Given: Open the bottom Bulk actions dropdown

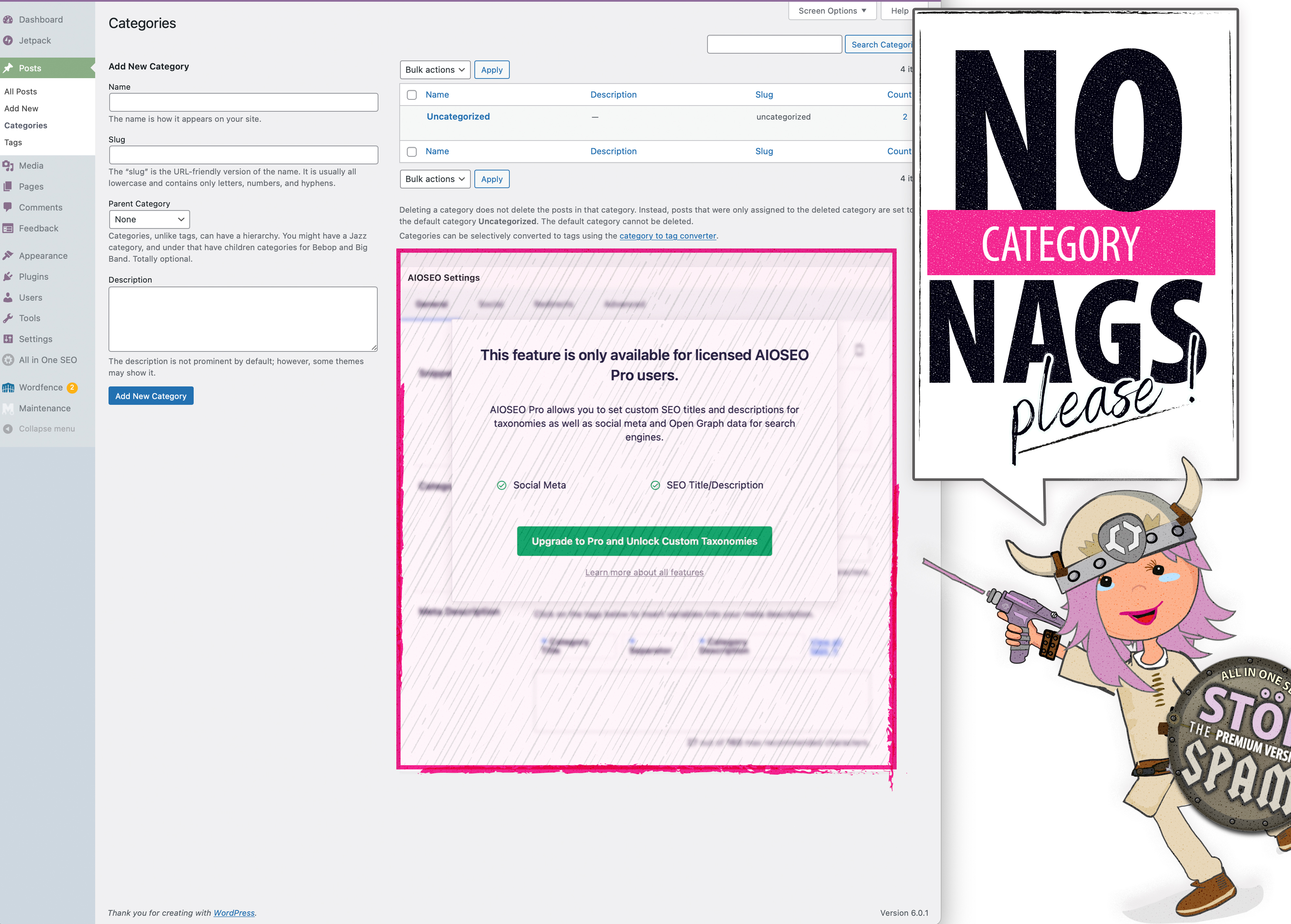Looking at the screenshot, I should tap(435, 179).
